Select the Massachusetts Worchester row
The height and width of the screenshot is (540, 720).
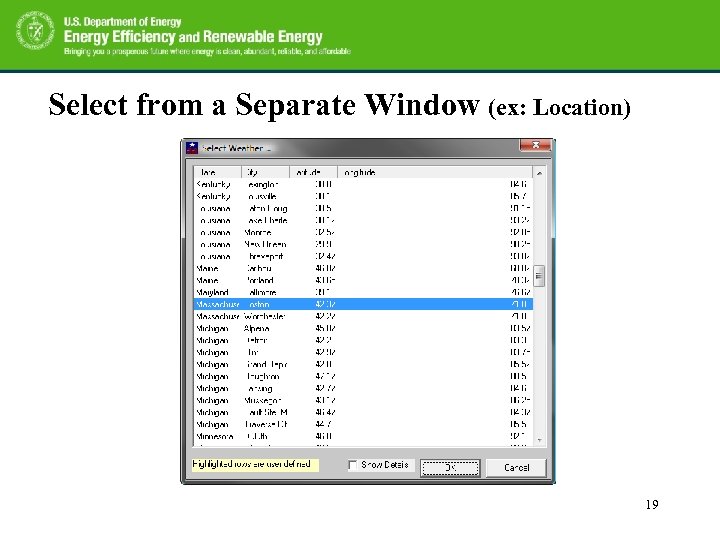[x=363, y=316]
